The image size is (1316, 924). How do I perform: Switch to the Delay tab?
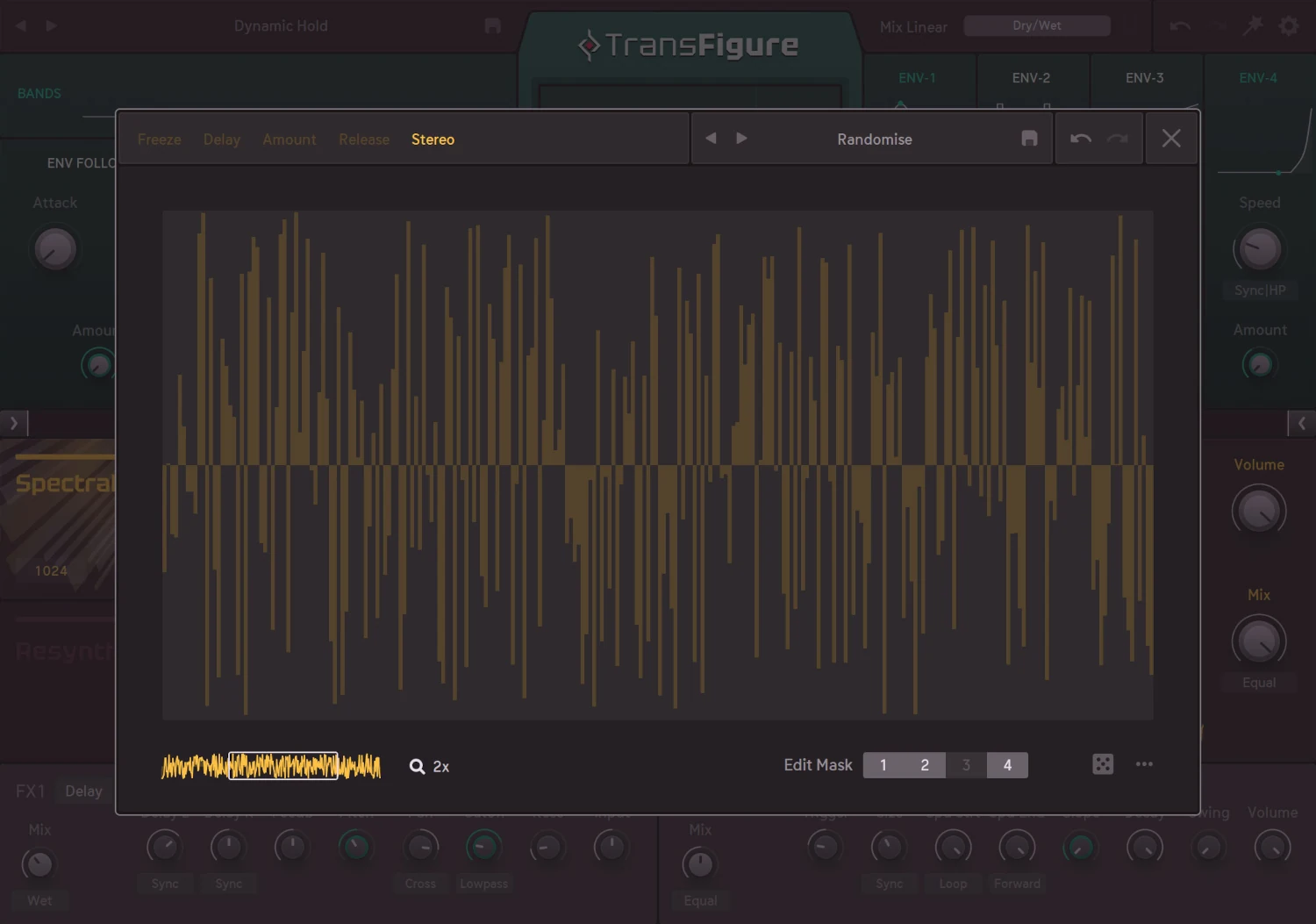(221, 139)
